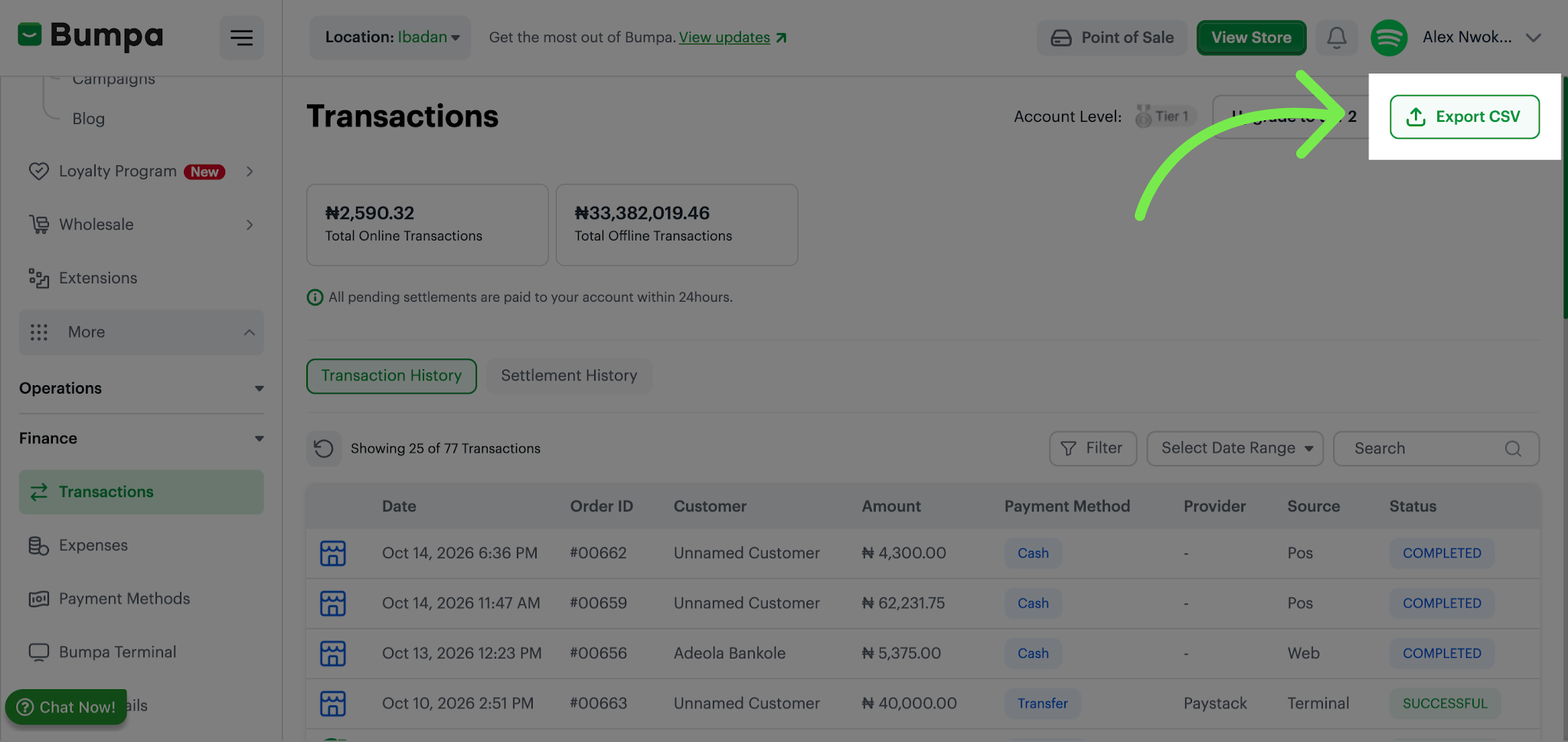Click the SUCCESSFUL status badge
The height and width of the screenshot is (742, 1568).
point(1445,704)
